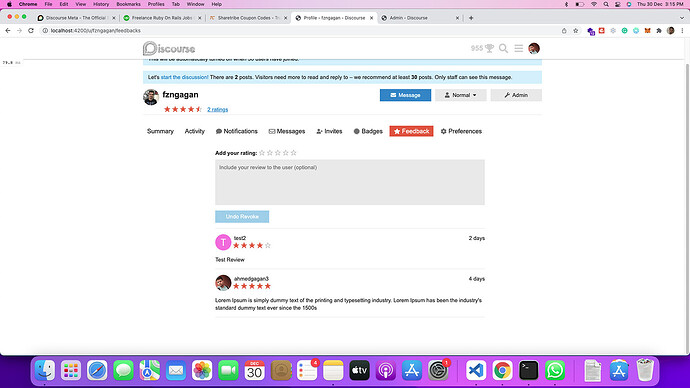Open the hamburger menu in Discourse header

pyautogui.click(x=519, y=48)
